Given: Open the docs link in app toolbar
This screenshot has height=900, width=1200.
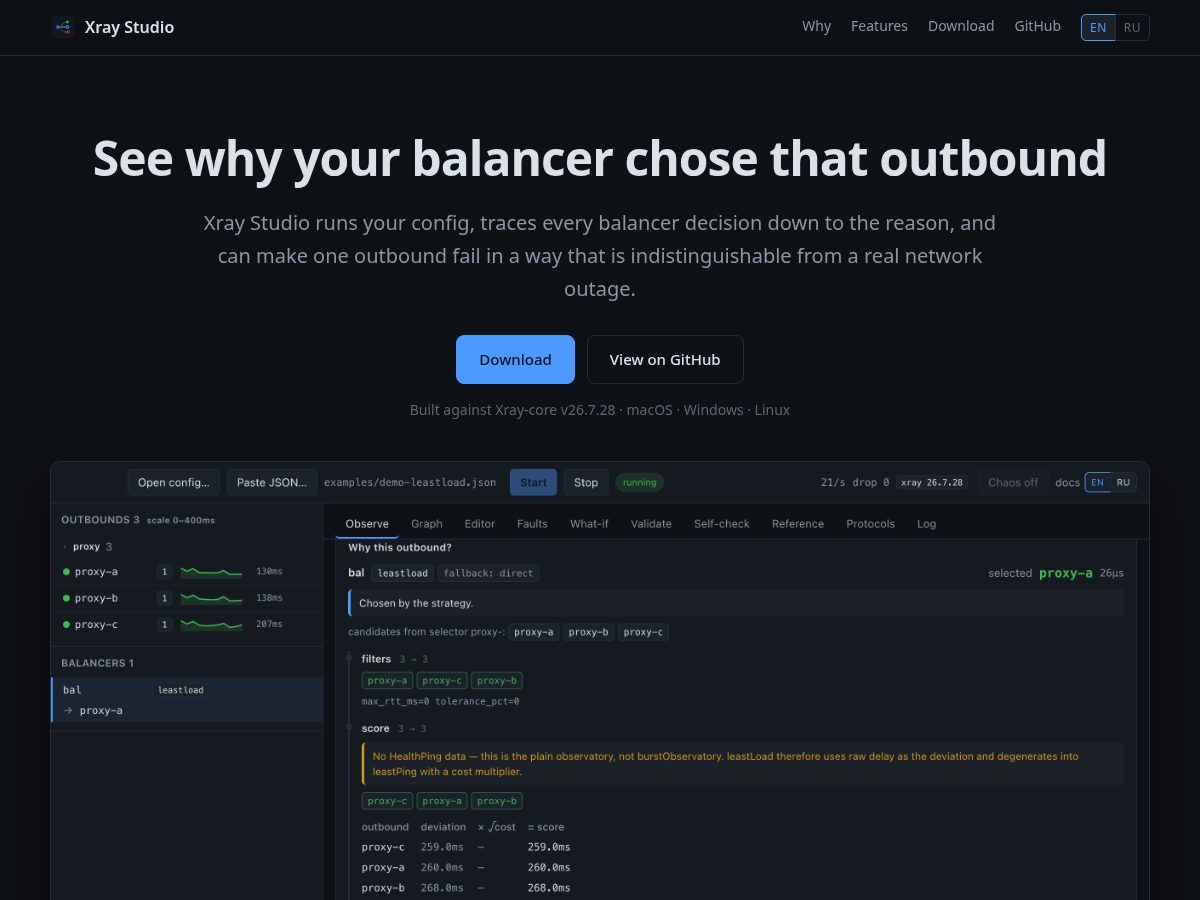Looking at the screenshot, I should [x=1068, y=482].
